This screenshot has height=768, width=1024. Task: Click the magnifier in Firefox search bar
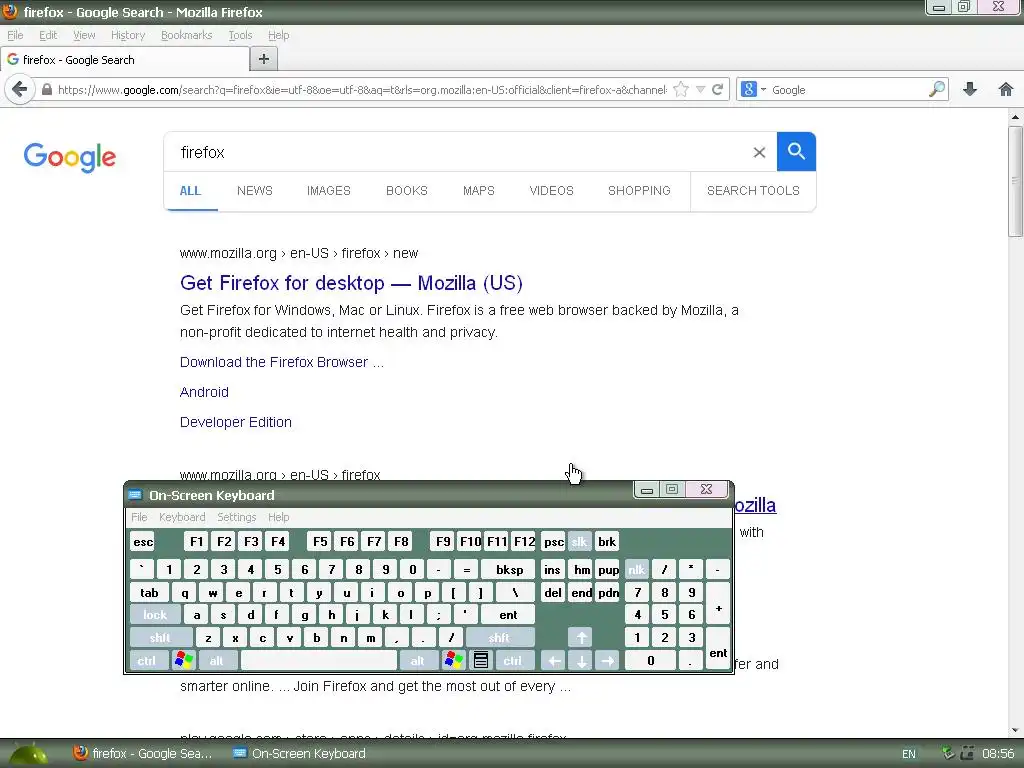coord(936,89)
